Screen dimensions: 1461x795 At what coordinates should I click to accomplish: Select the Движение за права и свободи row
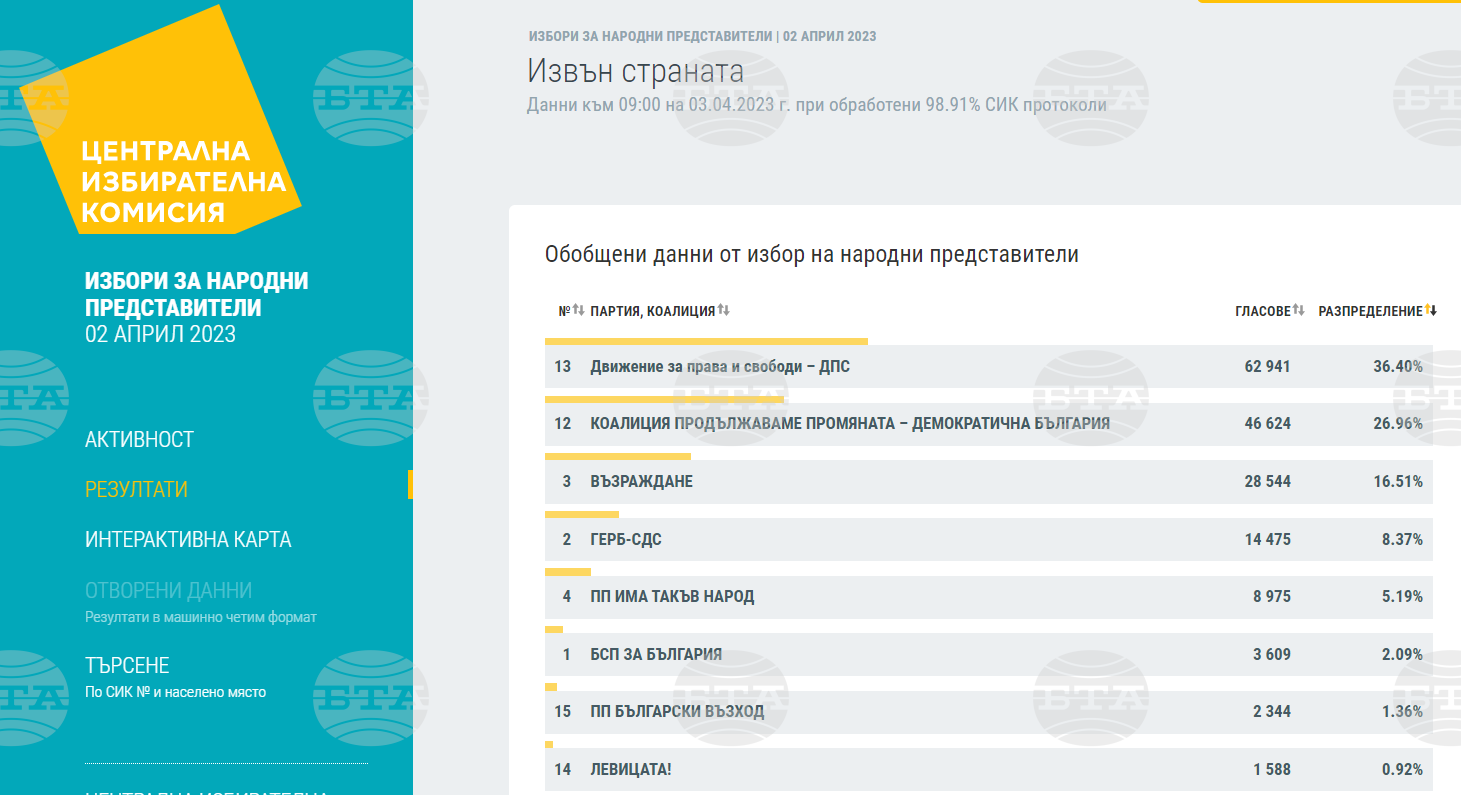[x=720, y=367]
